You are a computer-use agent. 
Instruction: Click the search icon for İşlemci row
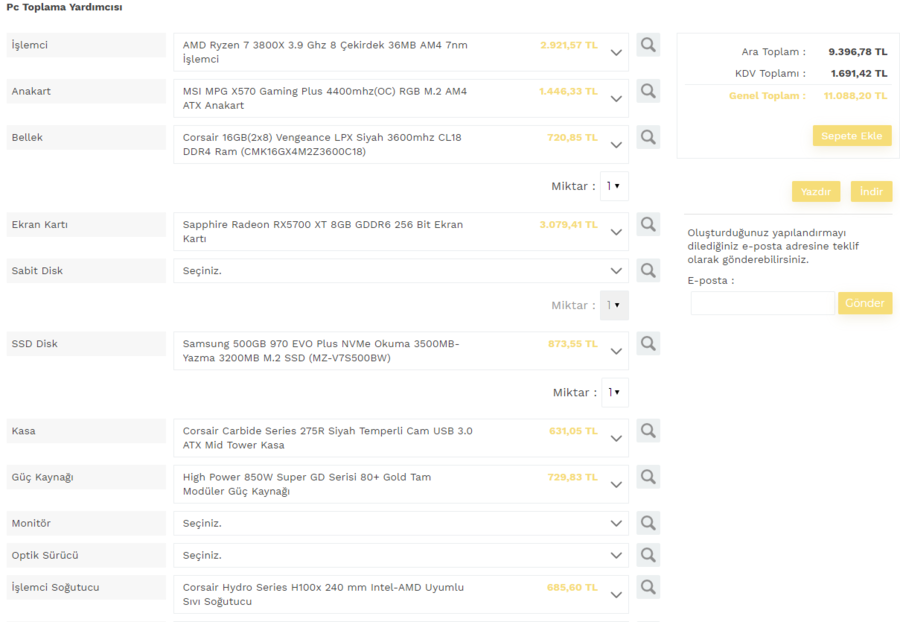[648, 45]
